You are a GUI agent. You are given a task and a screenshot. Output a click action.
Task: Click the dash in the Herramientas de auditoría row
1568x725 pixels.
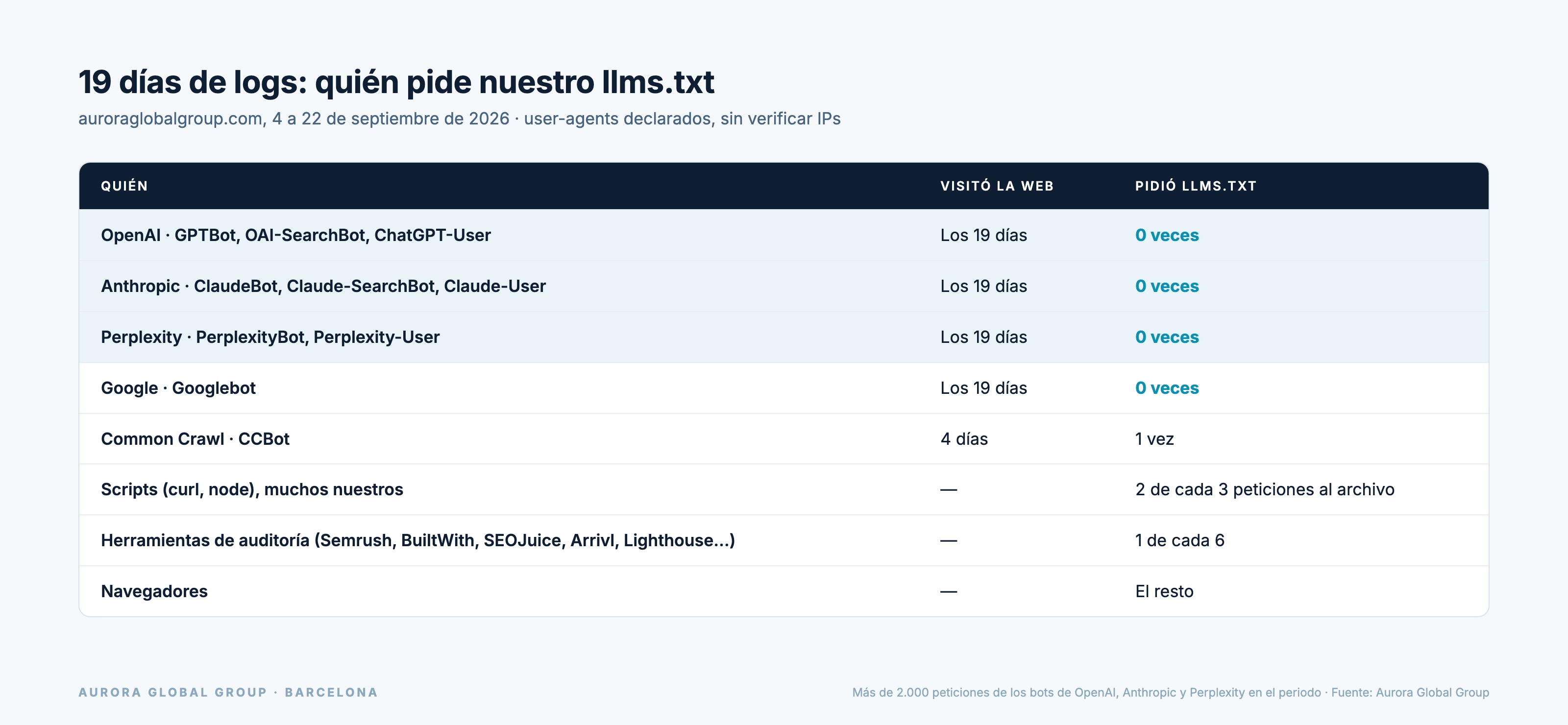949,540
